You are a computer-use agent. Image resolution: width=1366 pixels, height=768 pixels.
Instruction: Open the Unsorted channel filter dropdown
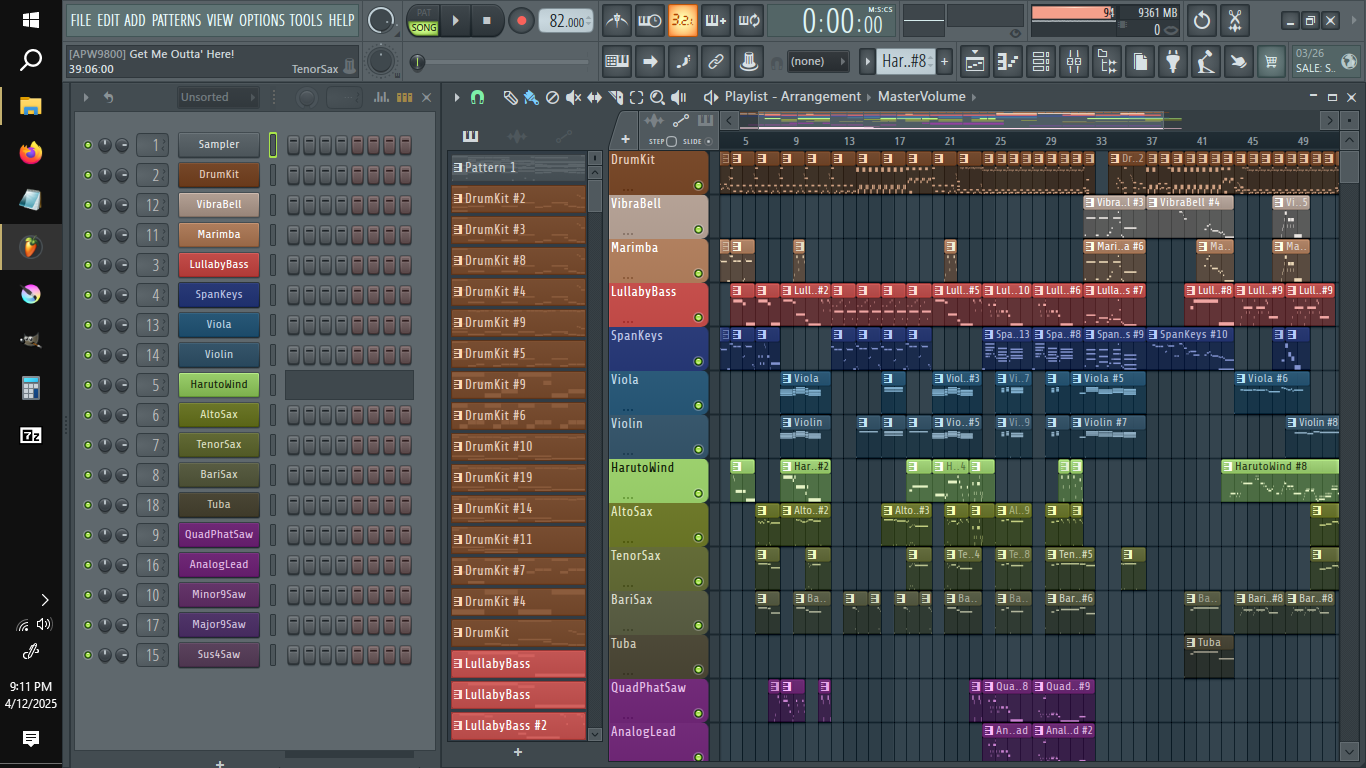[218, 97]
